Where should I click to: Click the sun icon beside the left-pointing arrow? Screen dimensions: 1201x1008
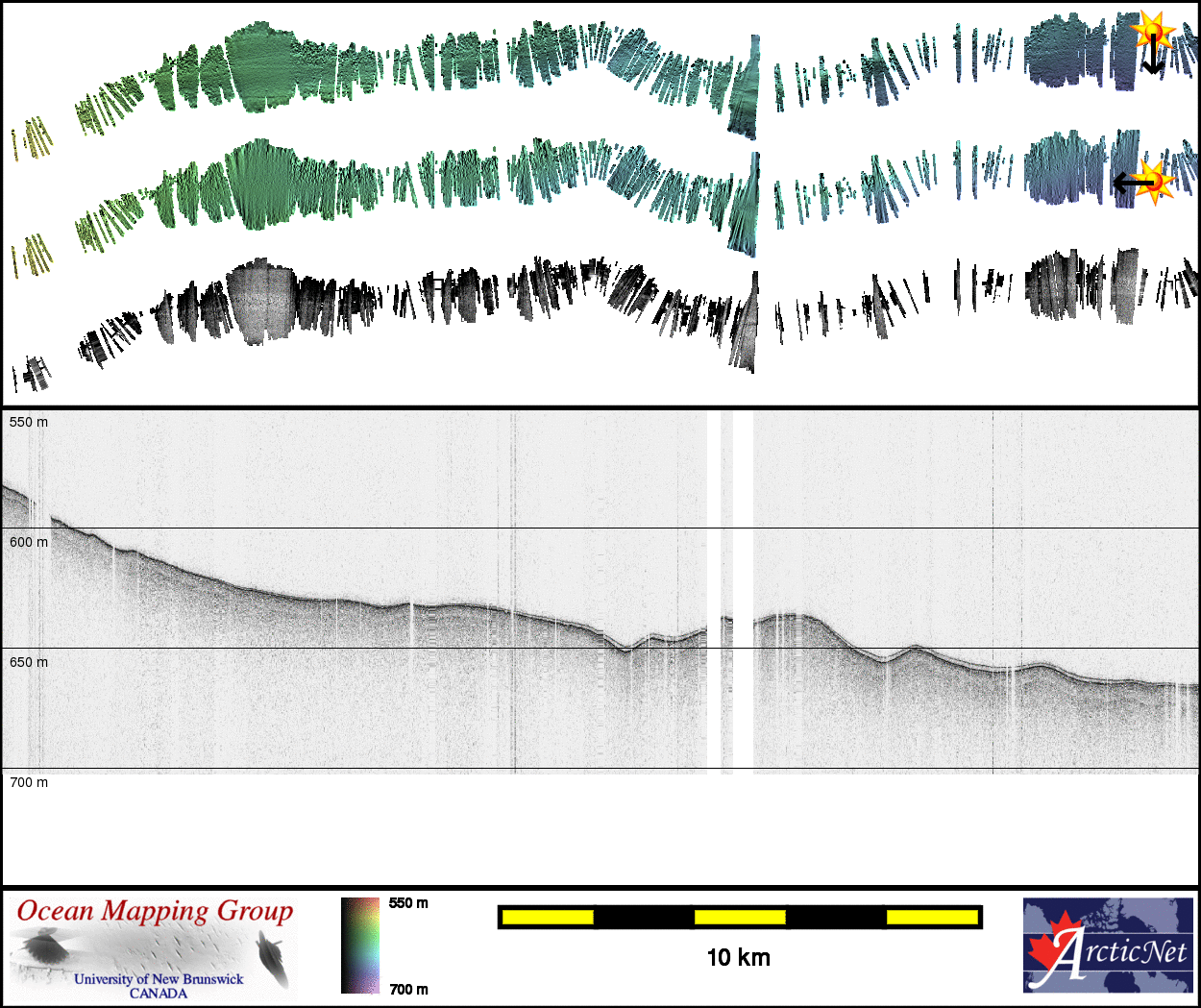pyautogui.click(x=1156, y=182)
